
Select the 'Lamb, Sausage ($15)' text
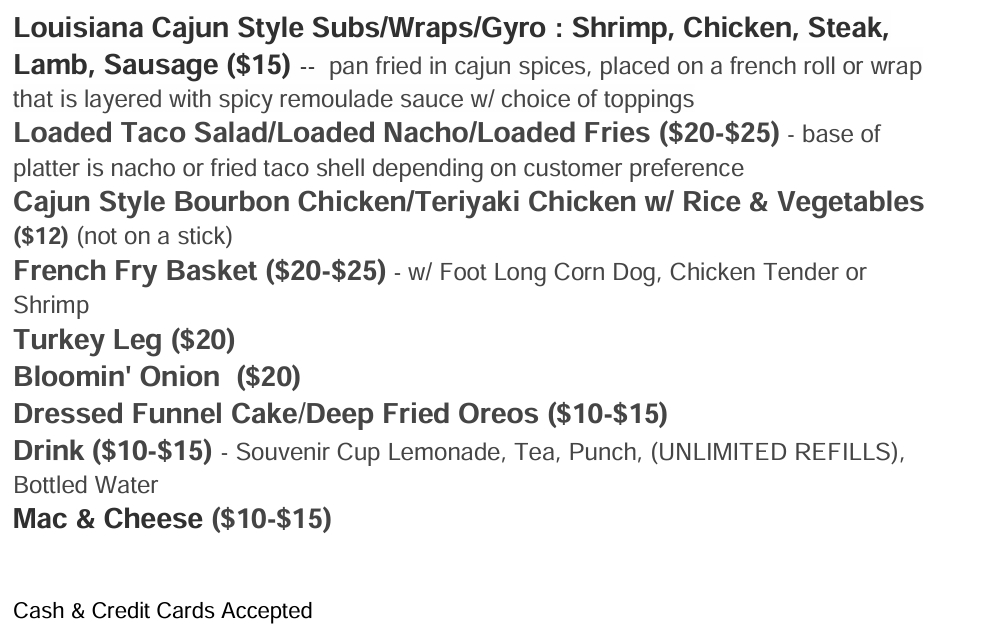click(152, 65)
